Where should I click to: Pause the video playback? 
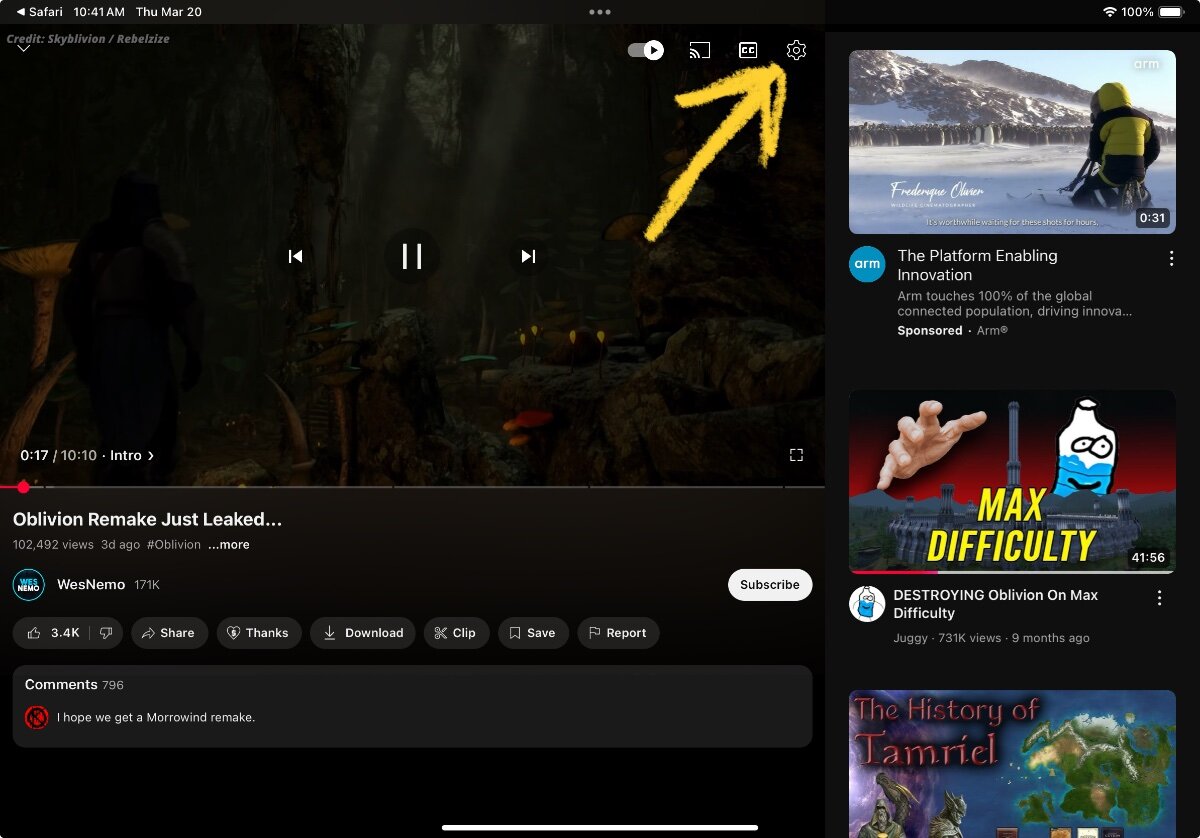click(412, 256)
